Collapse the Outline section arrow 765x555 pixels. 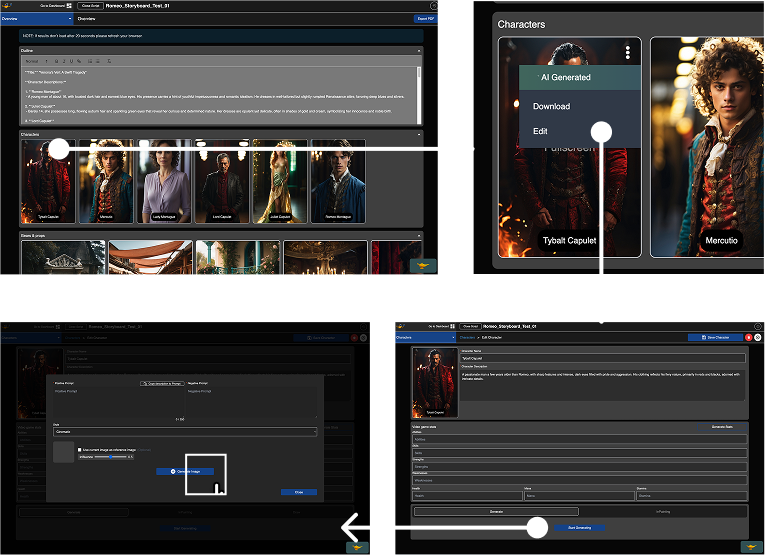click(x=418, y=48)
